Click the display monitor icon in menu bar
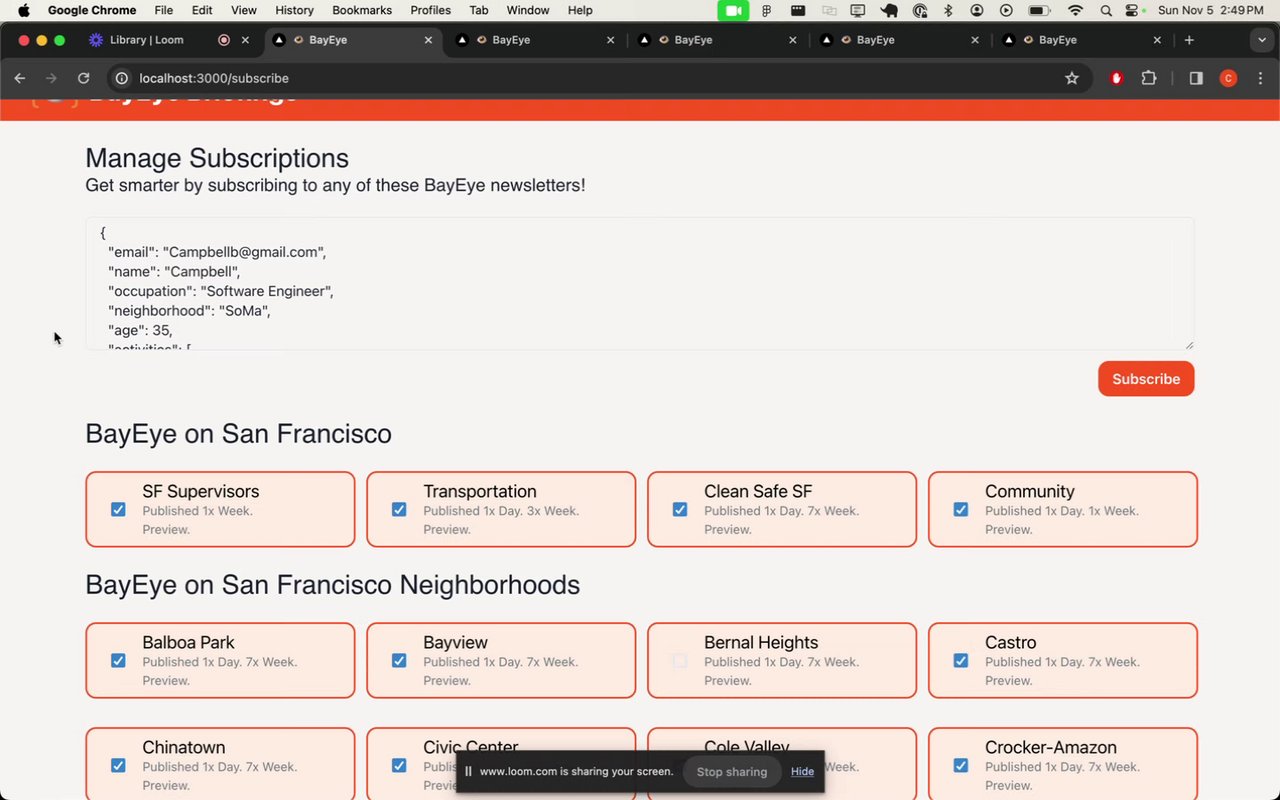Image resolution: width=1280 pixels, height=800 pixels. click(858, 10)
